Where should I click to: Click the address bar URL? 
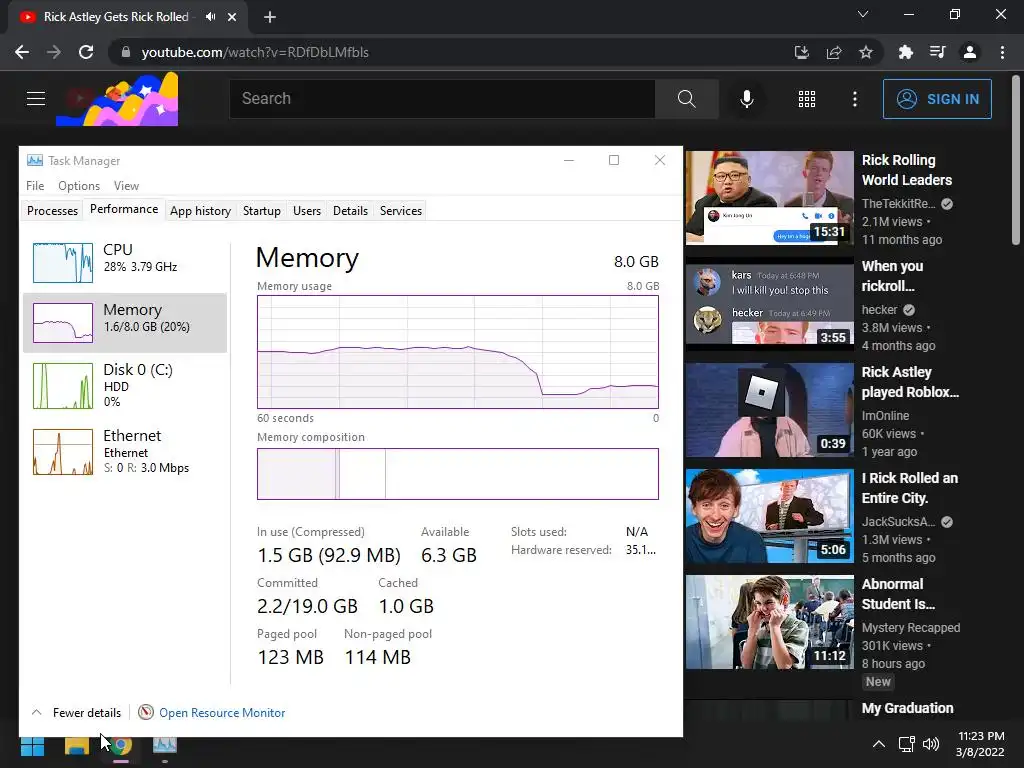coord(255,52)
